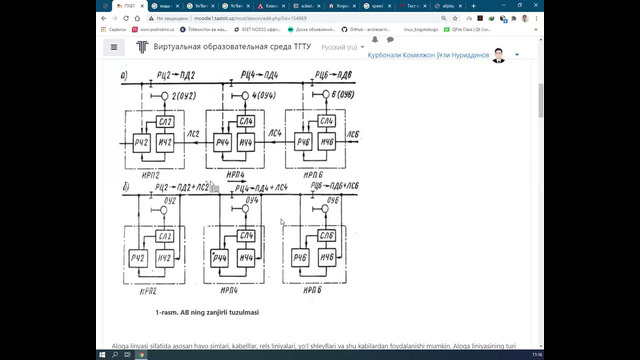Click the caption 1-rasm. AB ning zanjirli tuzulmasi

coord(207,312)
